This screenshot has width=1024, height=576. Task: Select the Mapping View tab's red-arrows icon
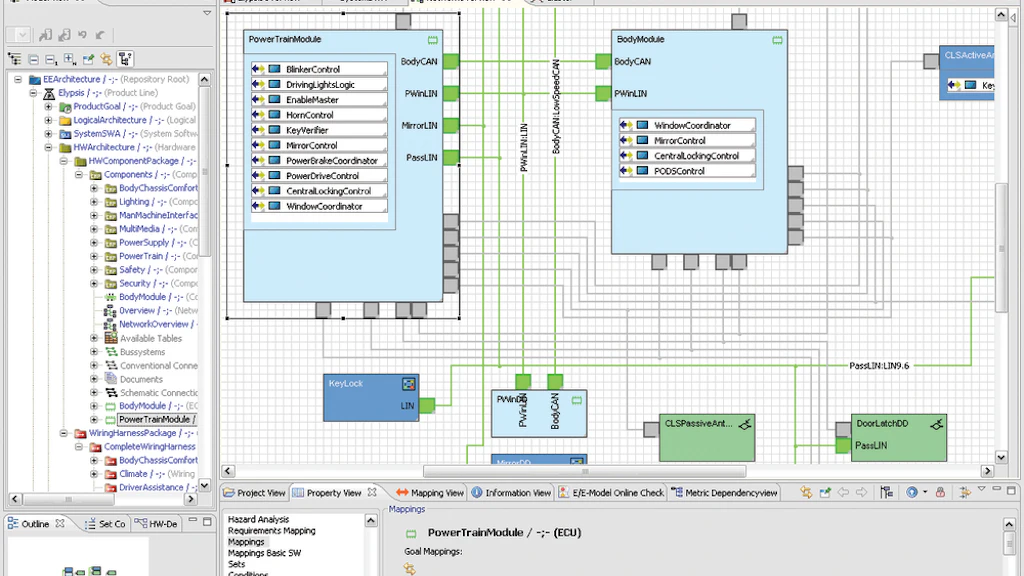pos(404,492)
